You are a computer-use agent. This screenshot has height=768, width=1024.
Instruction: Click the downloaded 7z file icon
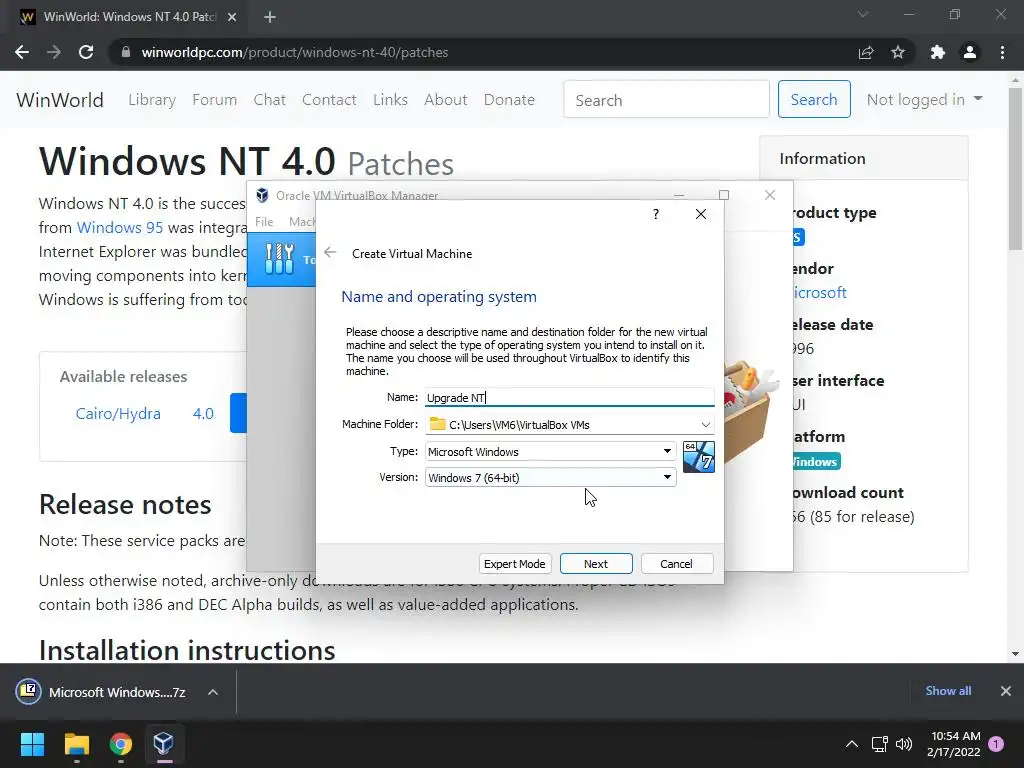[x=29, y=691]
